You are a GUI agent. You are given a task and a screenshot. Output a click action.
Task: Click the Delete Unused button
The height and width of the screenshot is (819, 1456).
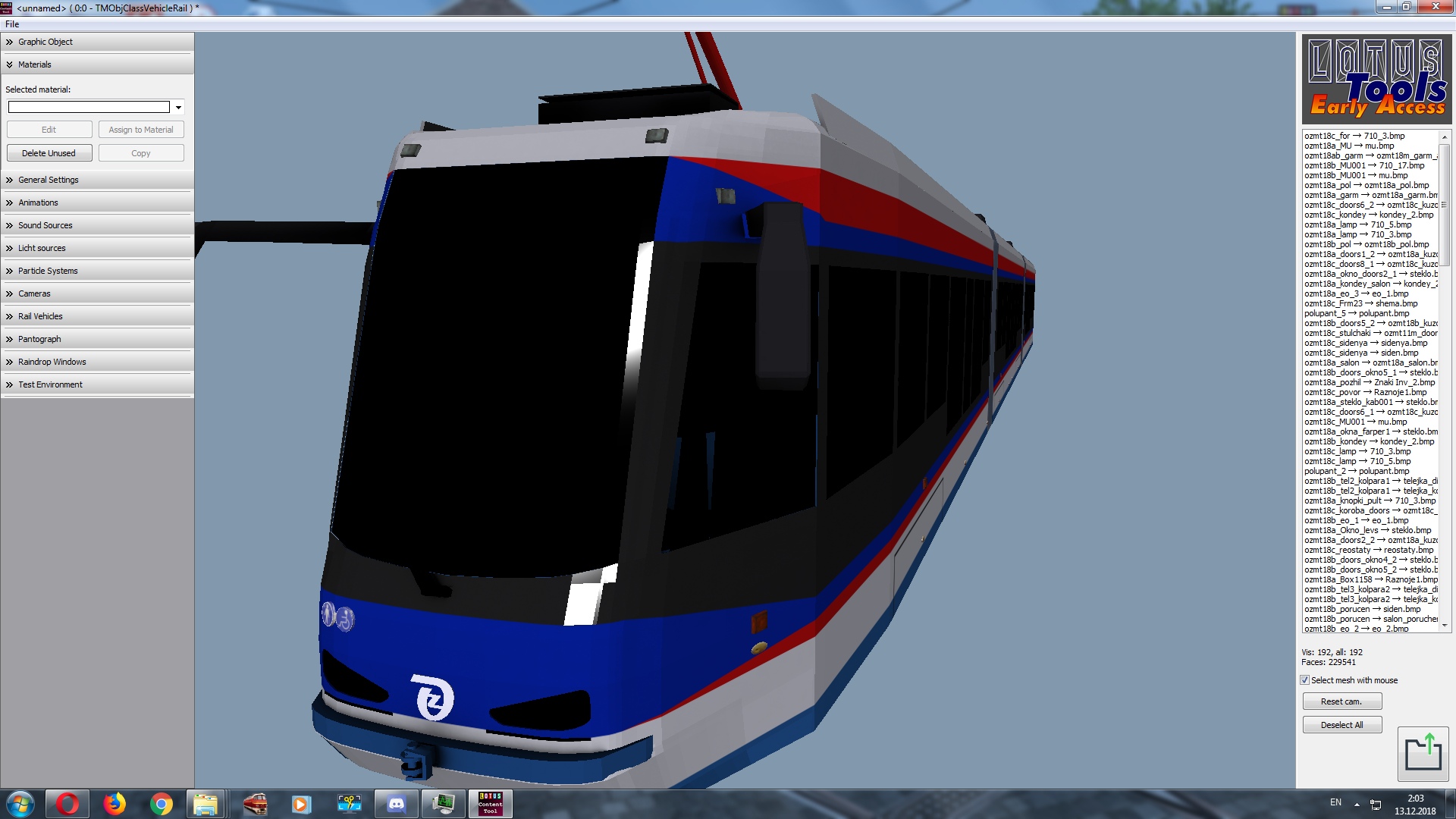click(x=49, y=153)
